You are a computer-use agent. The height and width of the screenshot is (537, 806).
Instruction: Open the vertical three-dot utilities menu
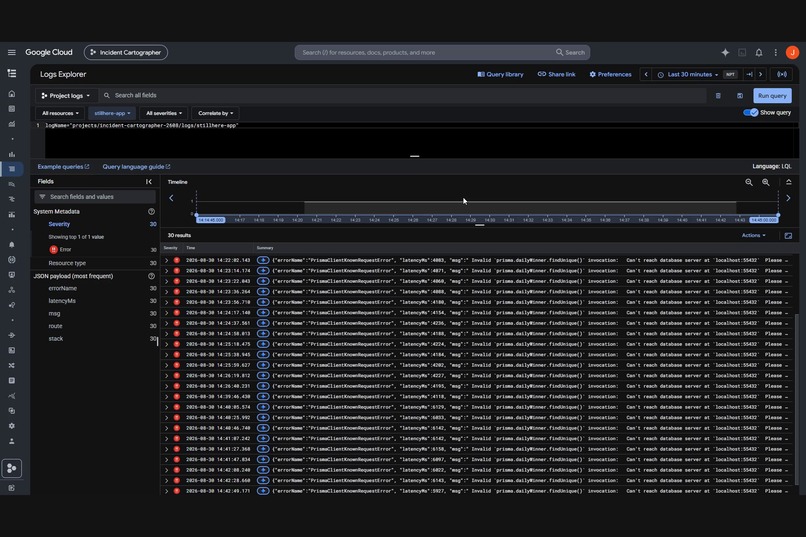775,52
